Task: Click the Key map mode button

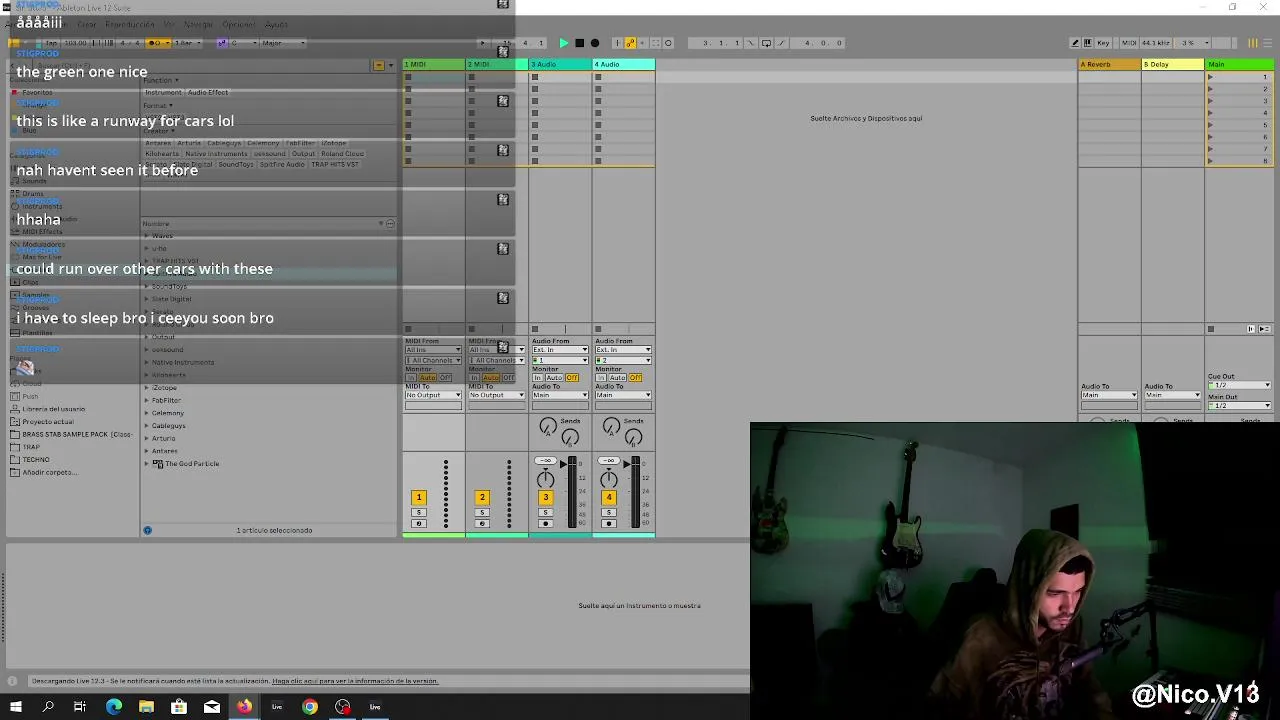Action: 1103,43
